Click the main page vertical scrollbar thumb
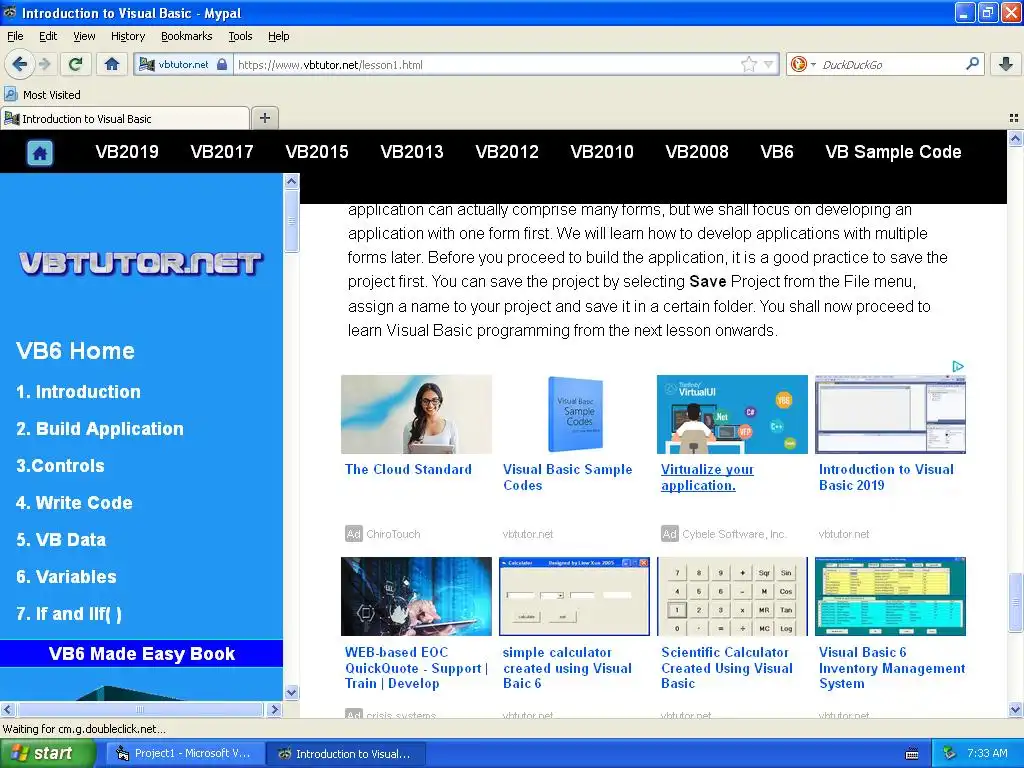 pos(1015,602)
